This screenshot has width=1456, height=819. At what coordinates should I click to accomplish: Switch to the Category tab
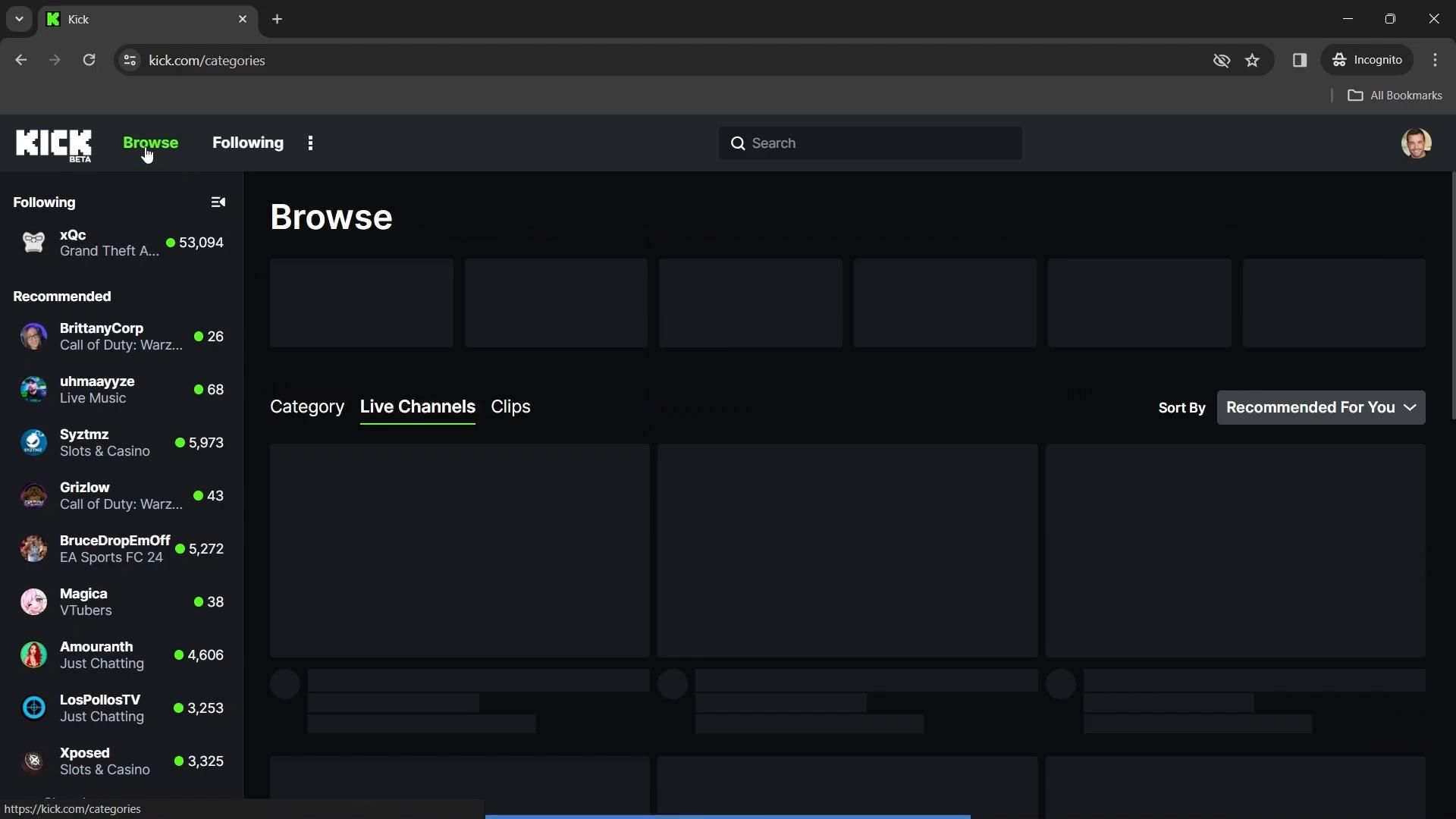click(306, 407)
